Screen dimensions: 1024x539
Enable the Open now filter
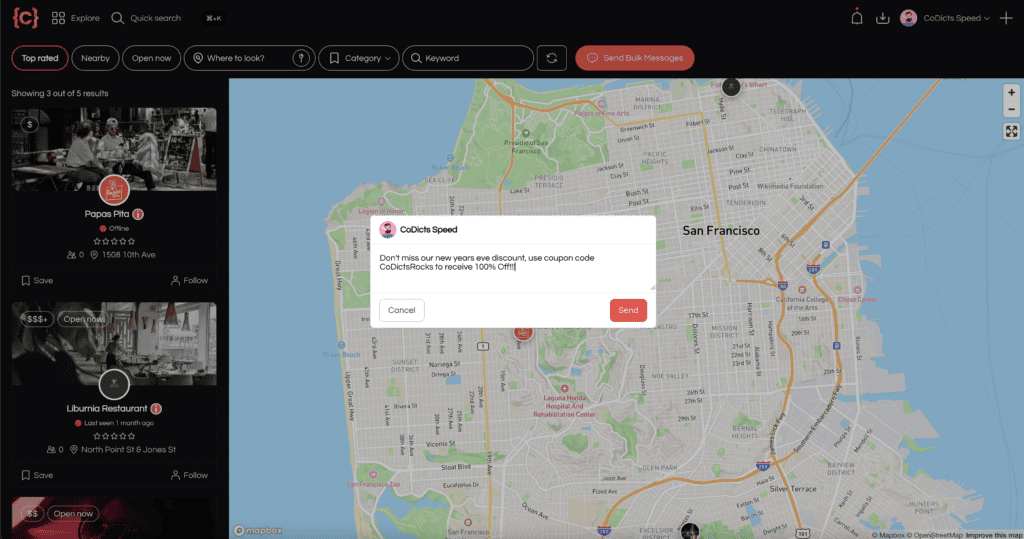click(x=151, y=58)
